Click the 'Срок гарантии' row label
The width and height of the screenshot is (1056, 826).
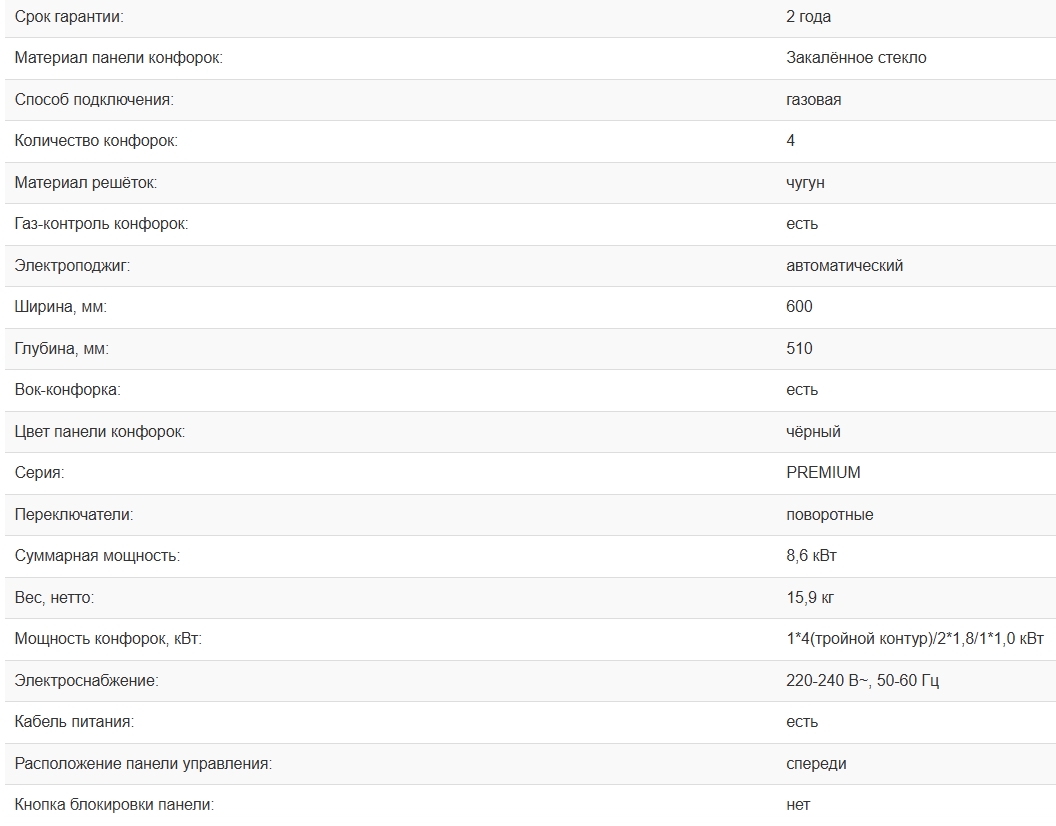(70, 17)
